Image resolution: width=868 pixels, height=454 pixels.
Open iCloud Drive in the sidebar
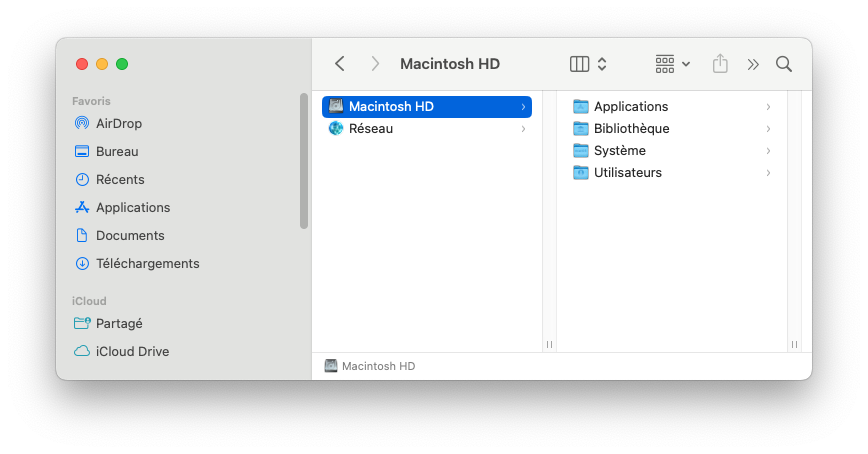coord(121,352)
